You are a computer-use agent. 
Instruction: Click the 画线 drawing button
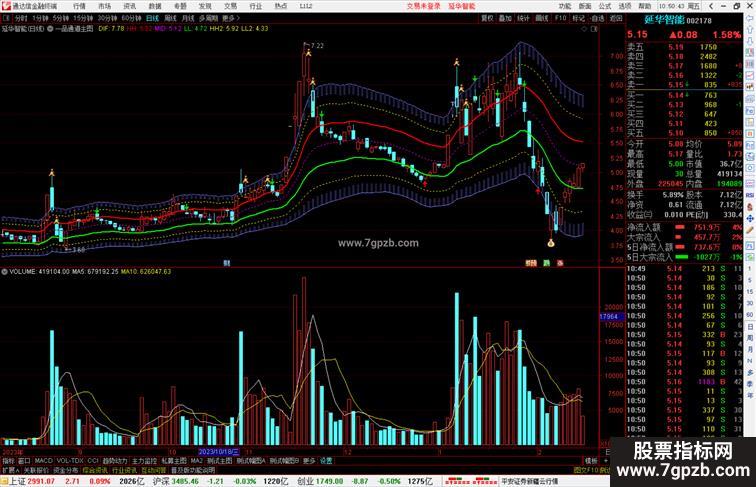(x=542, y=18)
